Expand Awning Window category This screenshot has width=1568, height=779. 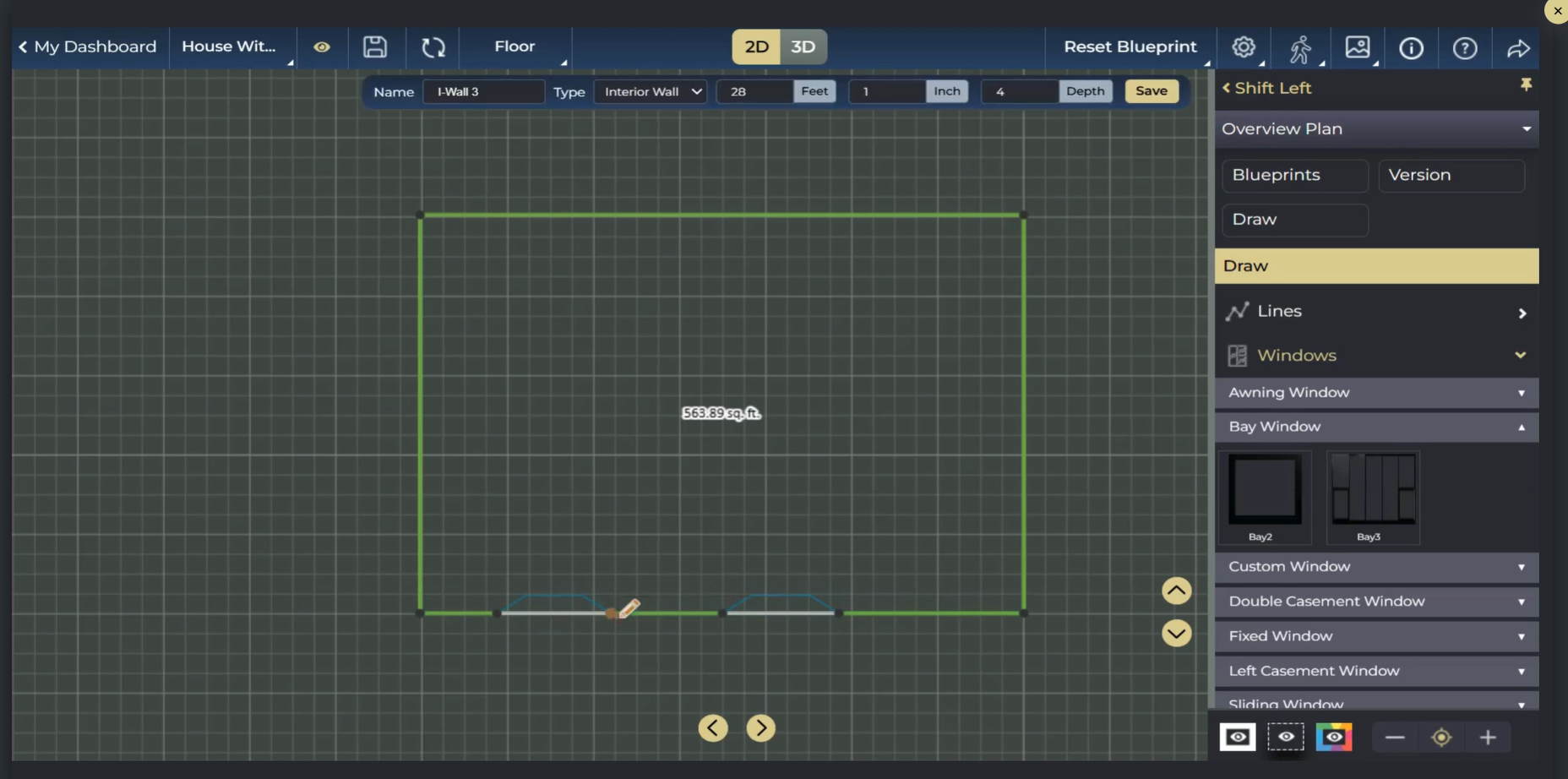1376,393
